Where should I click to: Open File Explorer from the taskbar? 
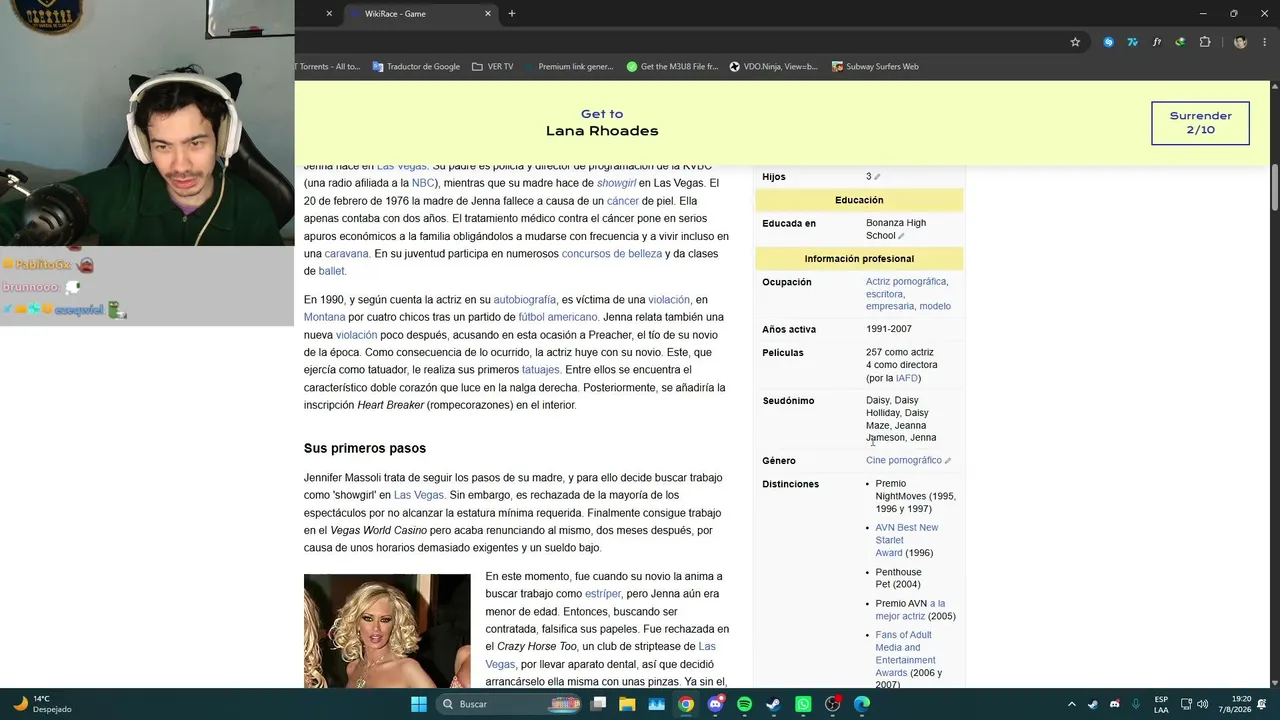[627, 704]
